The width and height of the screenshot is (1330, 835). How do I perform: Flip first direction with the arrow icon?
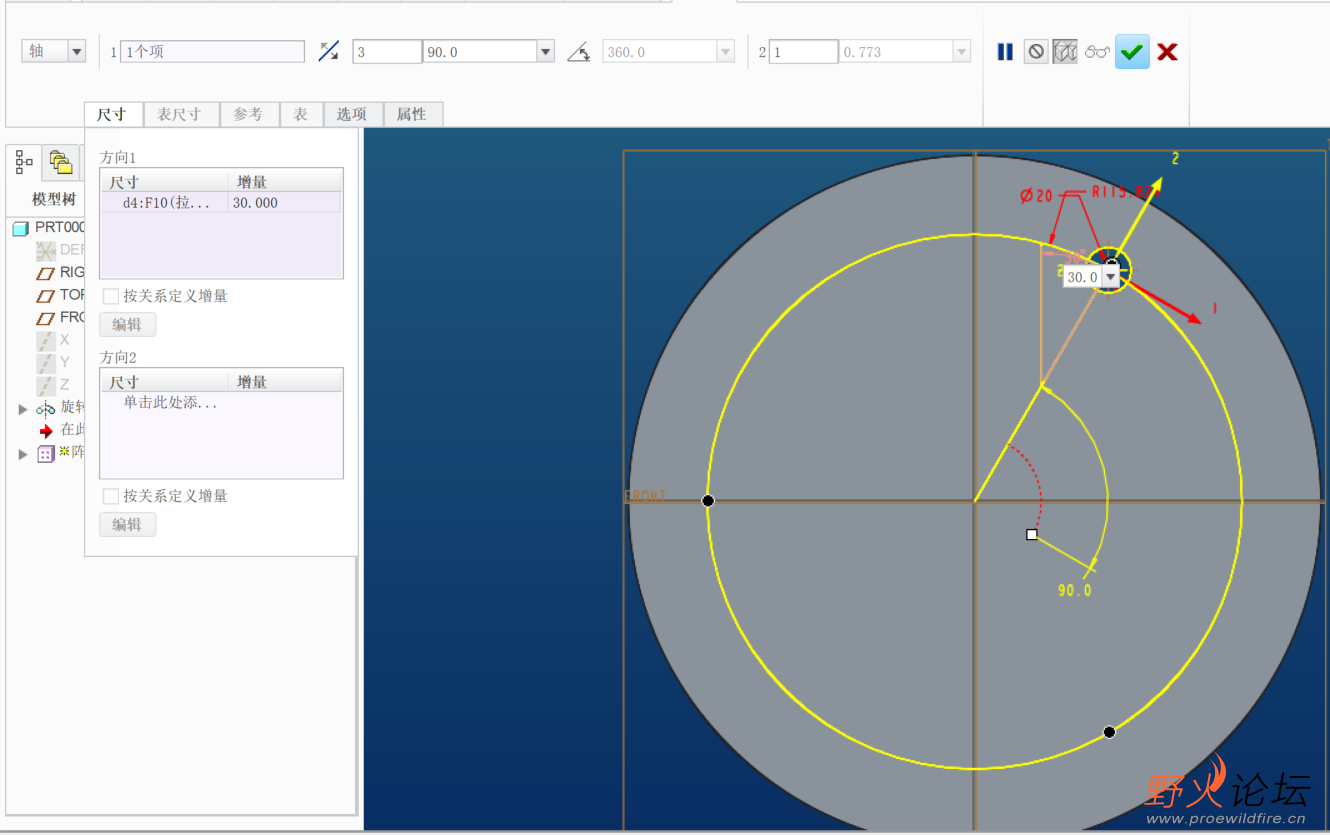tap(328, 51)
